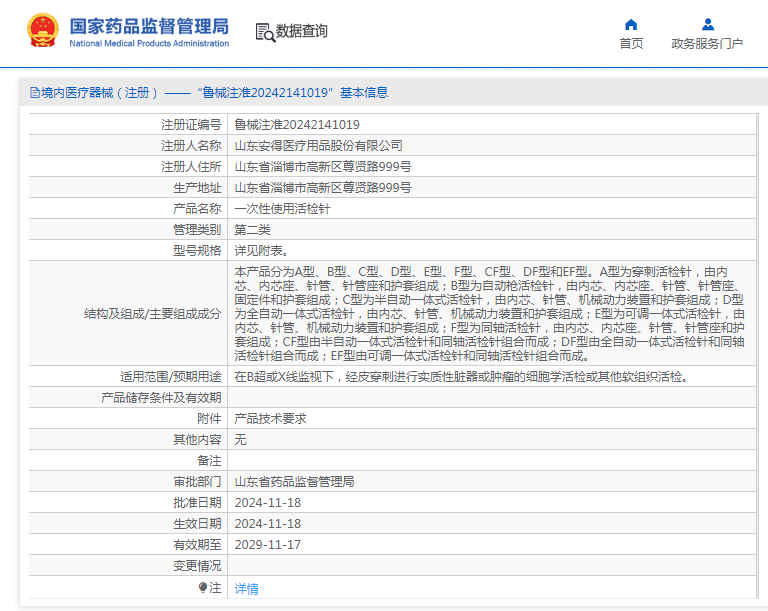Open the 政务服务门户 text link
This screenshot has height=611, width=768.
pyautogui.click(x=707, y=44)
